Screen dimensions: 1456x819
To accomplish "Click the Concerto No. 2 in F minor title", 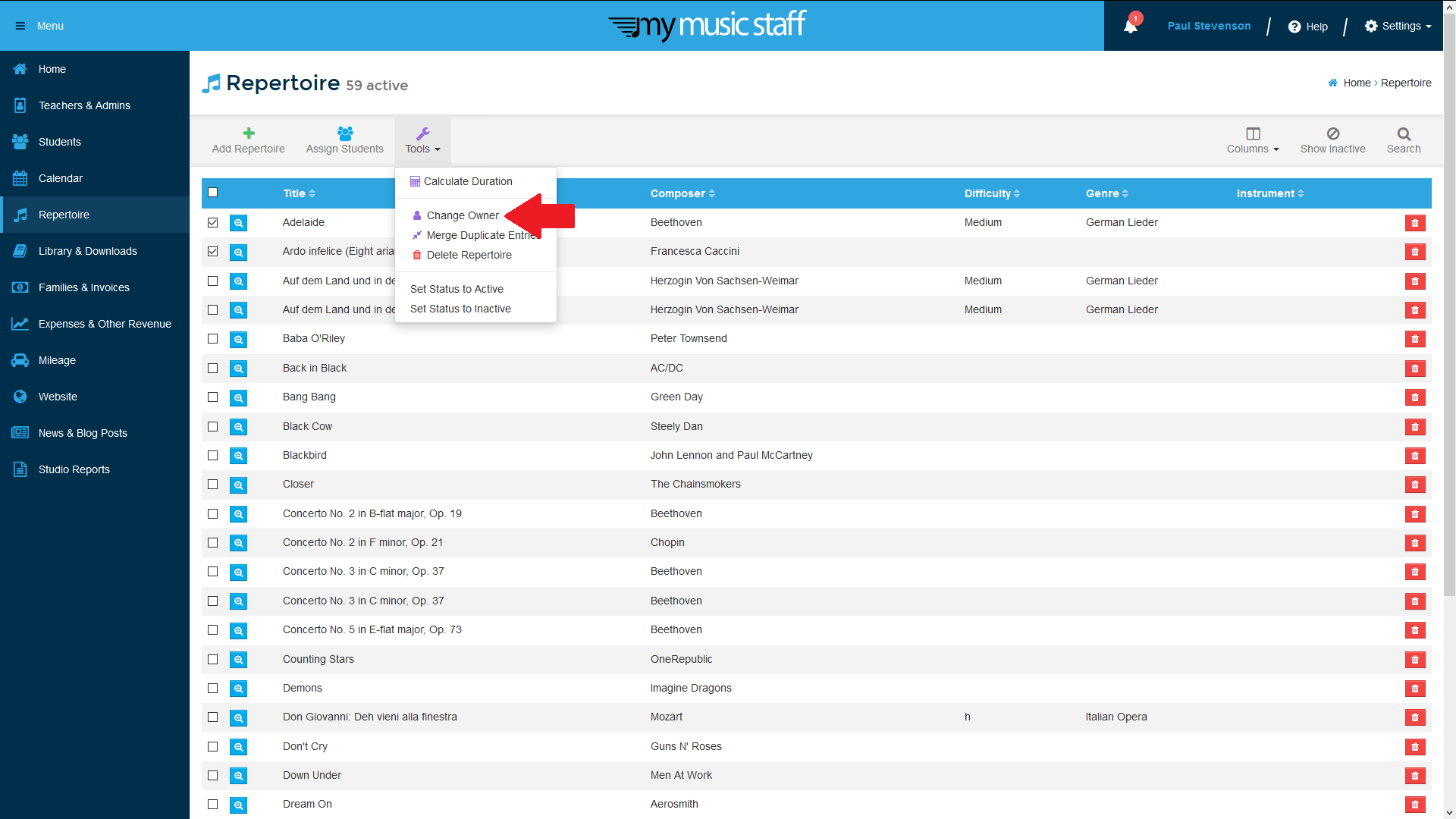I will [362, 542].
